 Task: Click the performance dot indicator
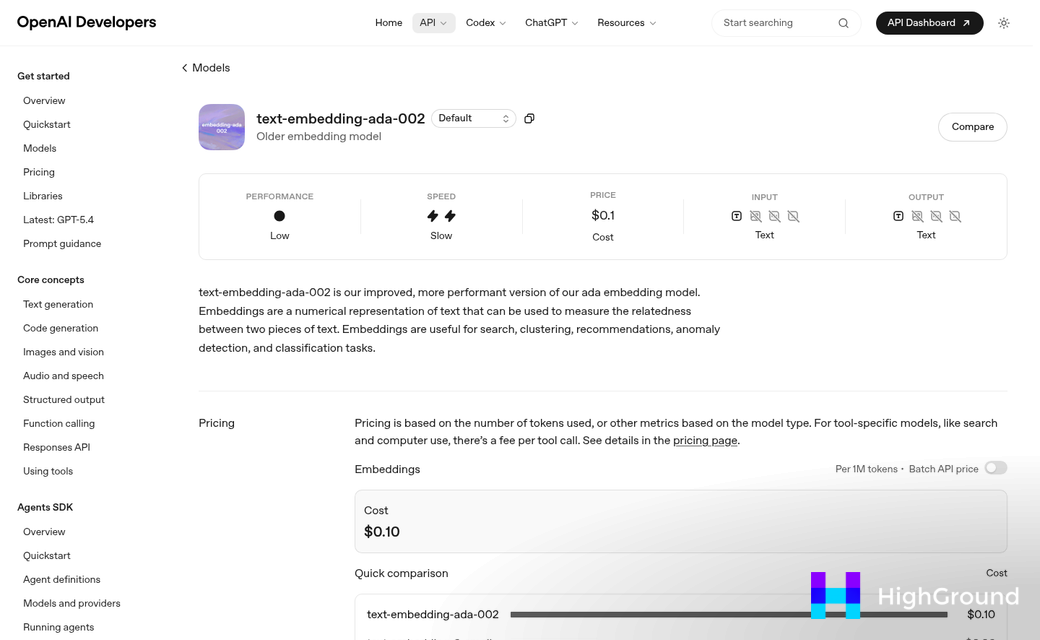coord(279,216)
